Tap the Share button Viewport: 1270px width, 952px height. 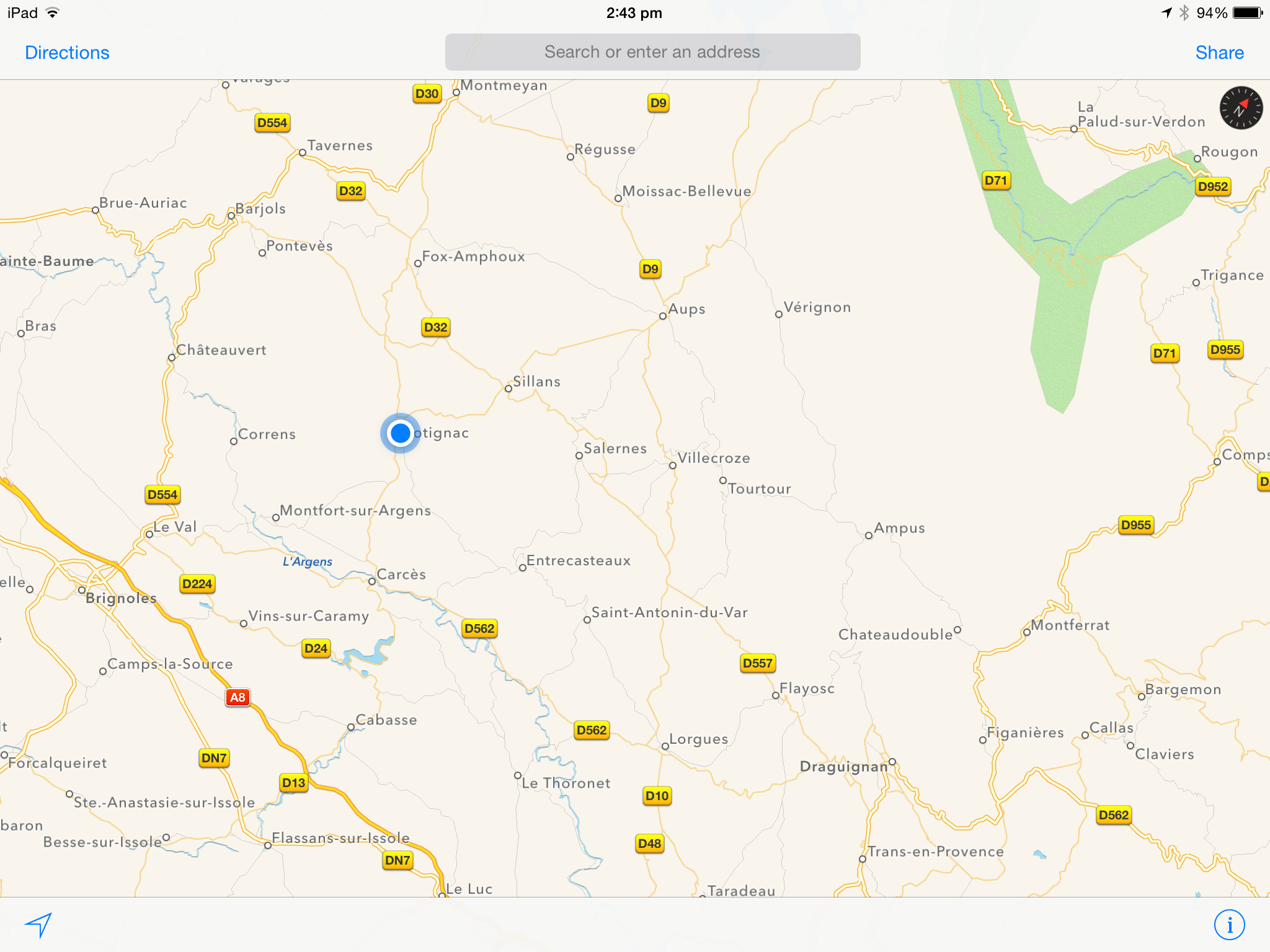tap(1219, 53)
